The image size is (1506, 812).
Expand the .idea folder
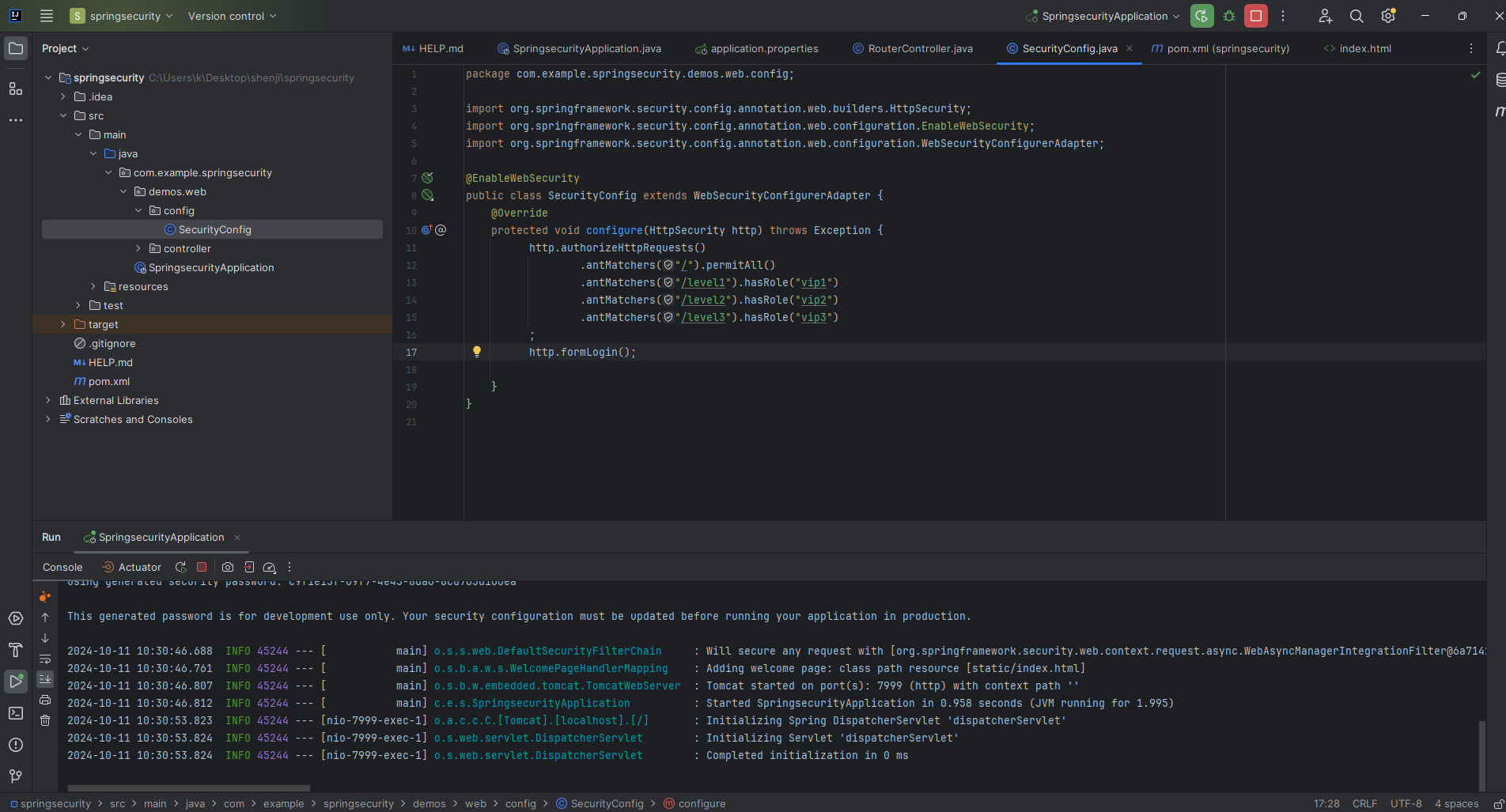(x=63, y=96)
